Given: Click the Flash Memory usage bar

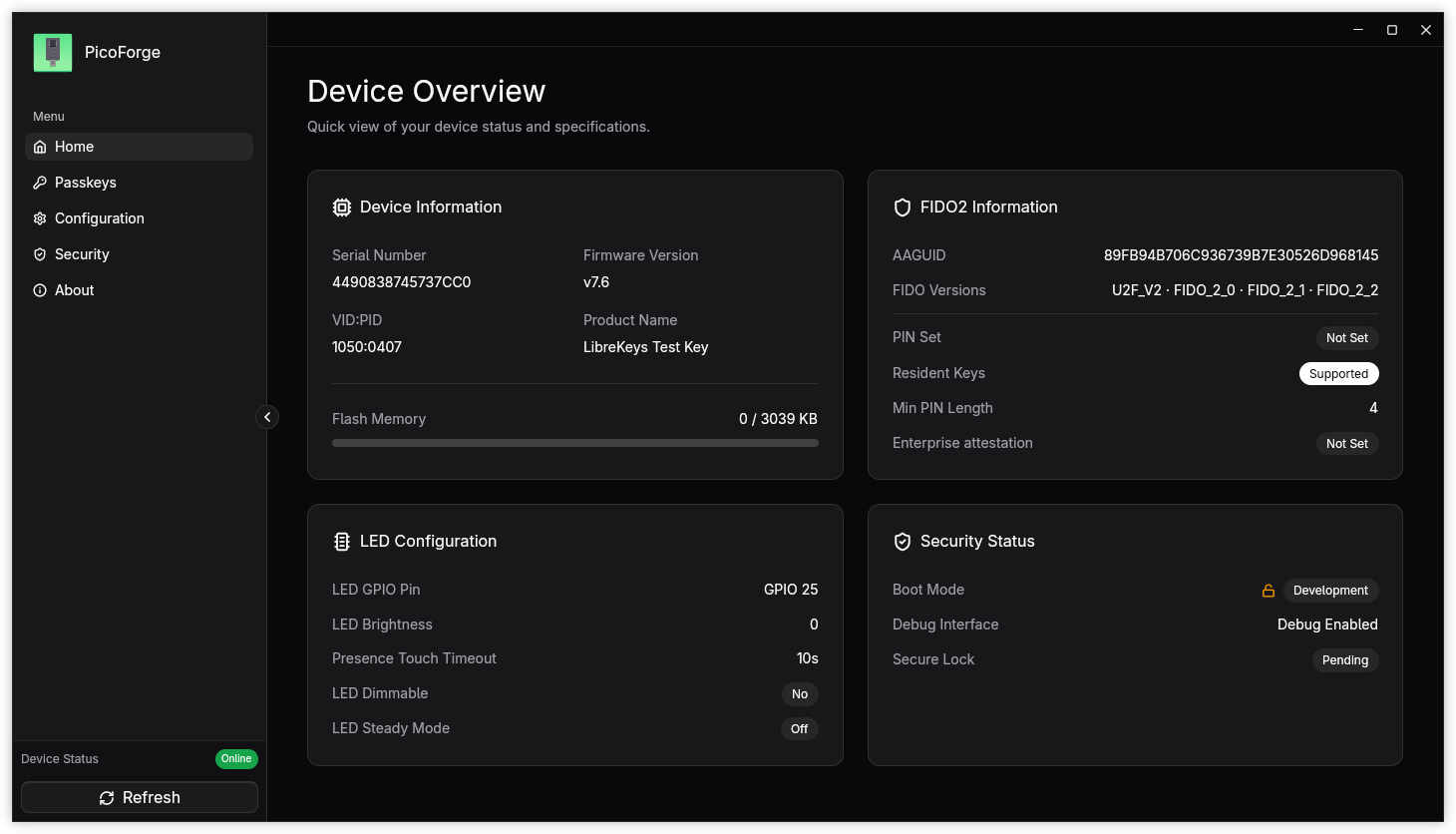Looking at the screenshot, I should point(575,443).
